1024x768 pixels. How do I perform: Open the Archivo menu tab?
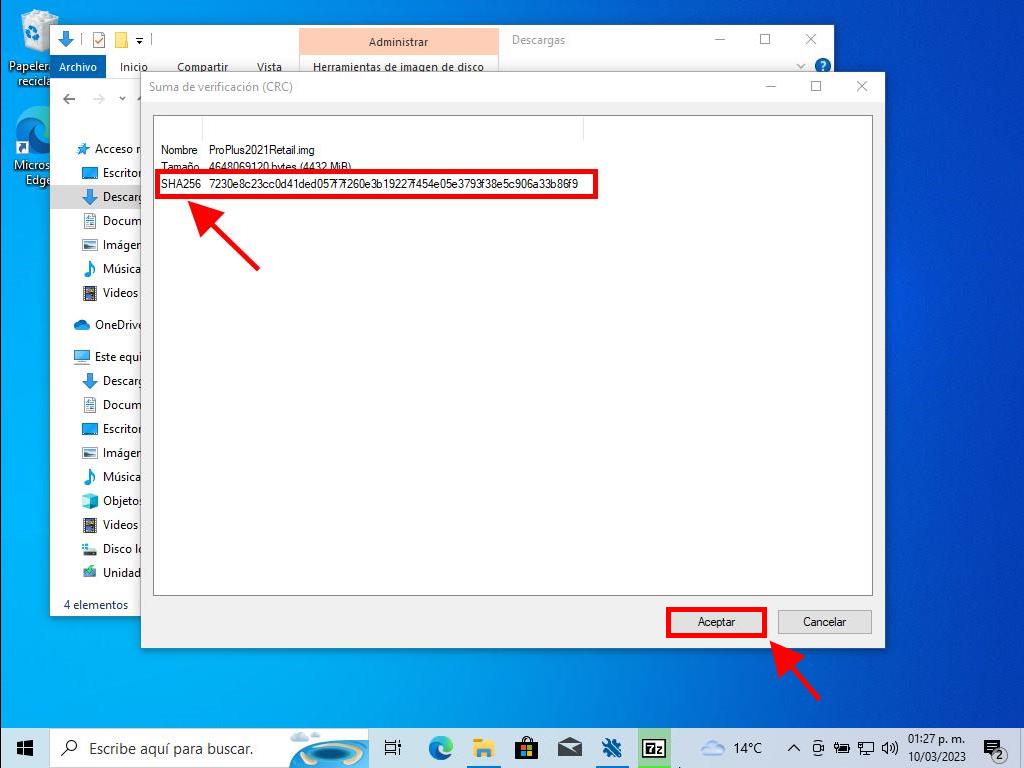pyautogui.click(x=78, y=67)
